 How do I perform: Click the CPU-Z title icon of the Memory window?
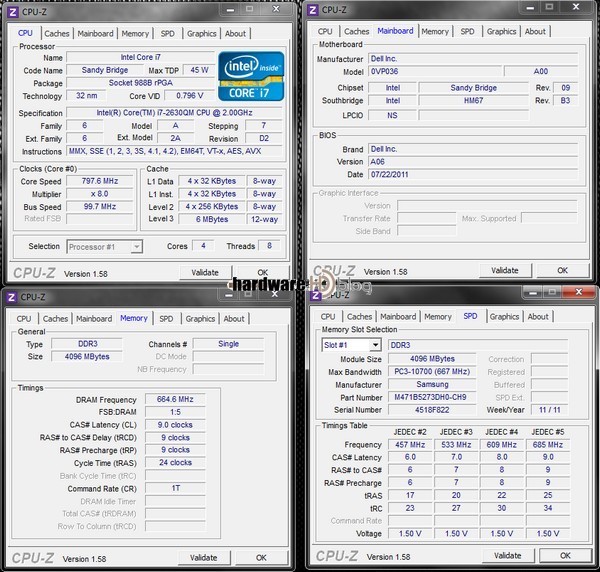(11, 297)
